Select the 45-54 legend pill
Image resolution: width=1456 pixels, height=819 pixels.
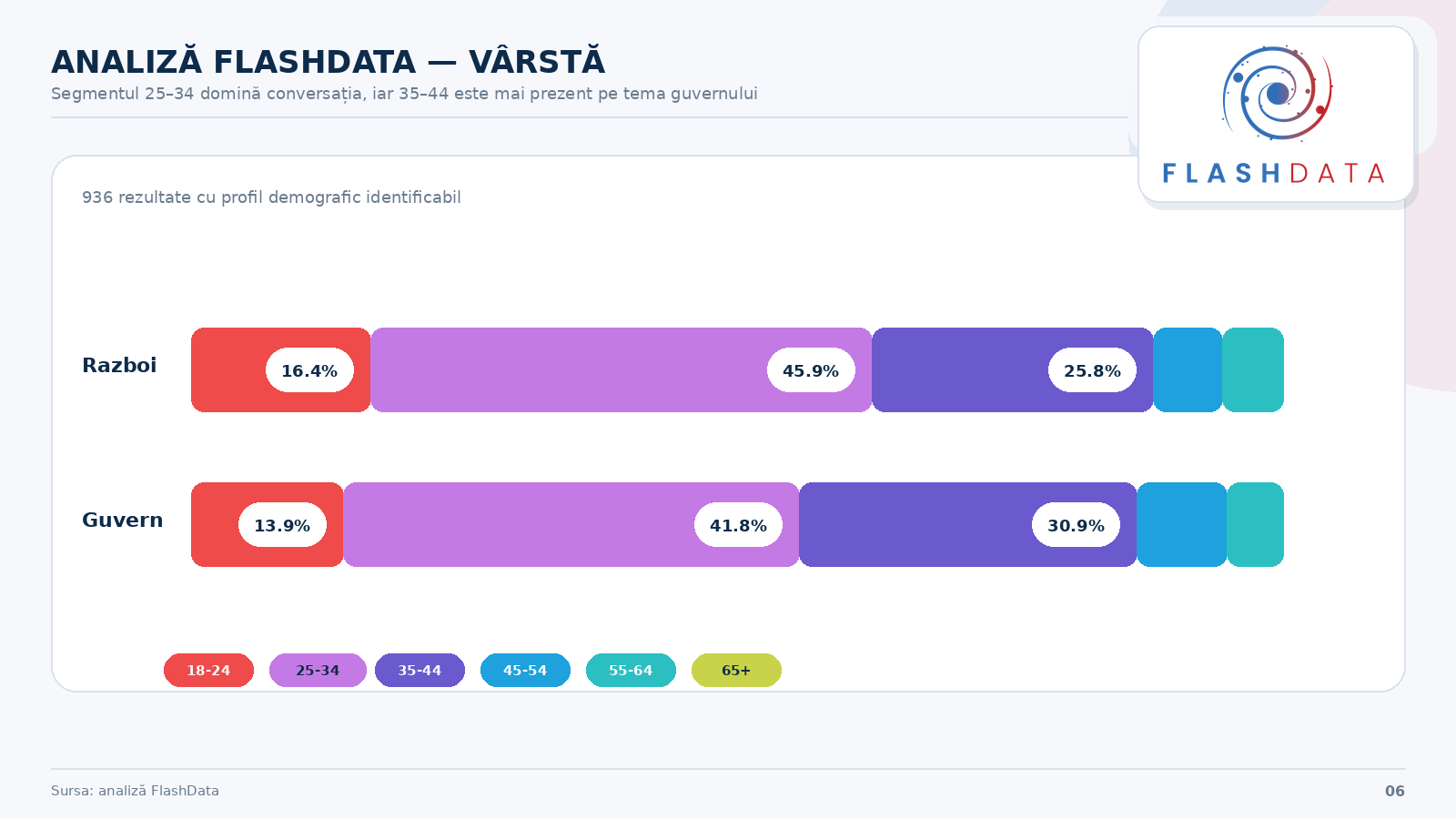525,671
